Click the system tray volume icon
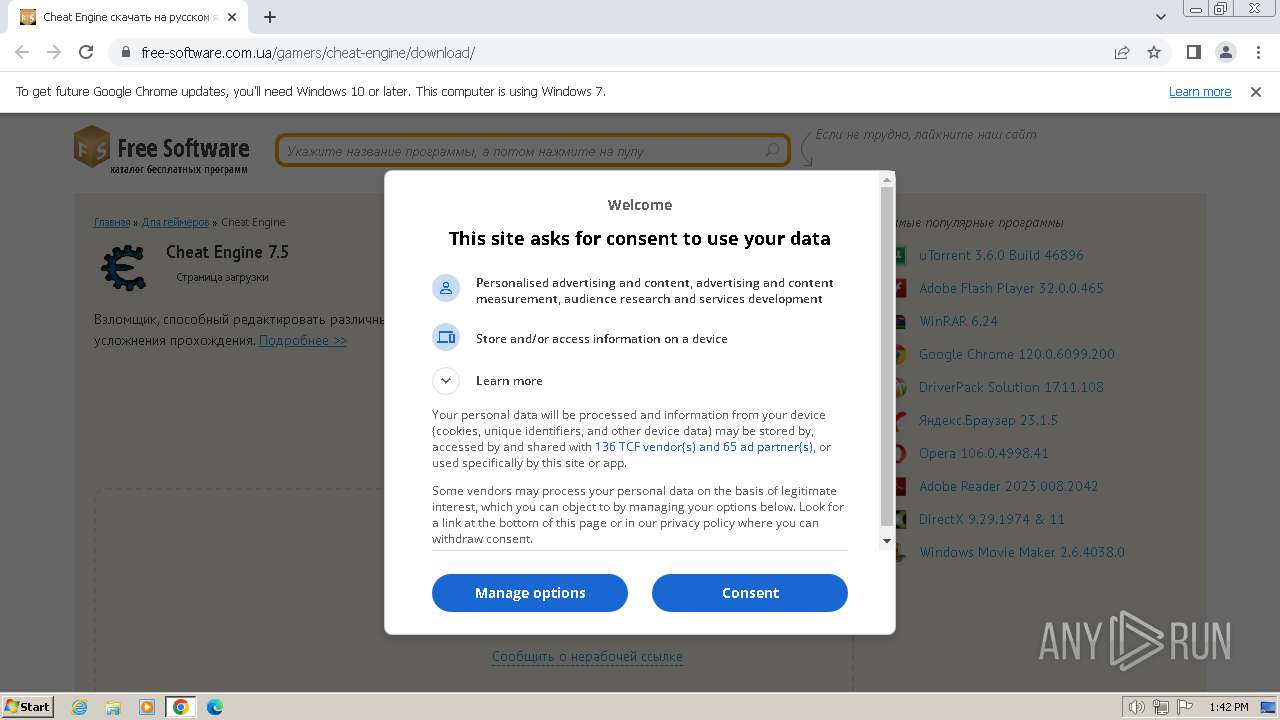Image resolution: width=1280 pixels, height=720 pixels. pyautogui.click(x=1136, y=707)
